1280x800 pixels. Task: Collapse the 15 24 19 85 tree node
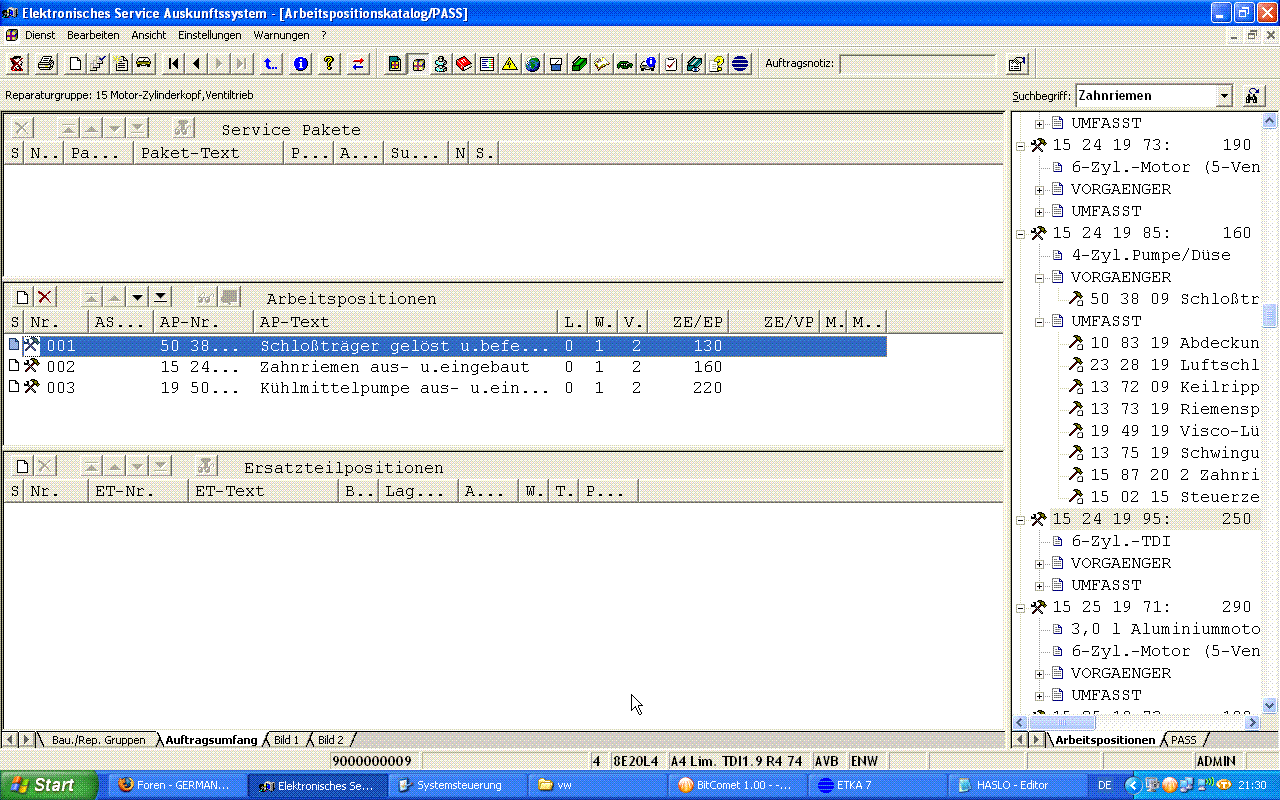coord(1021,233)
